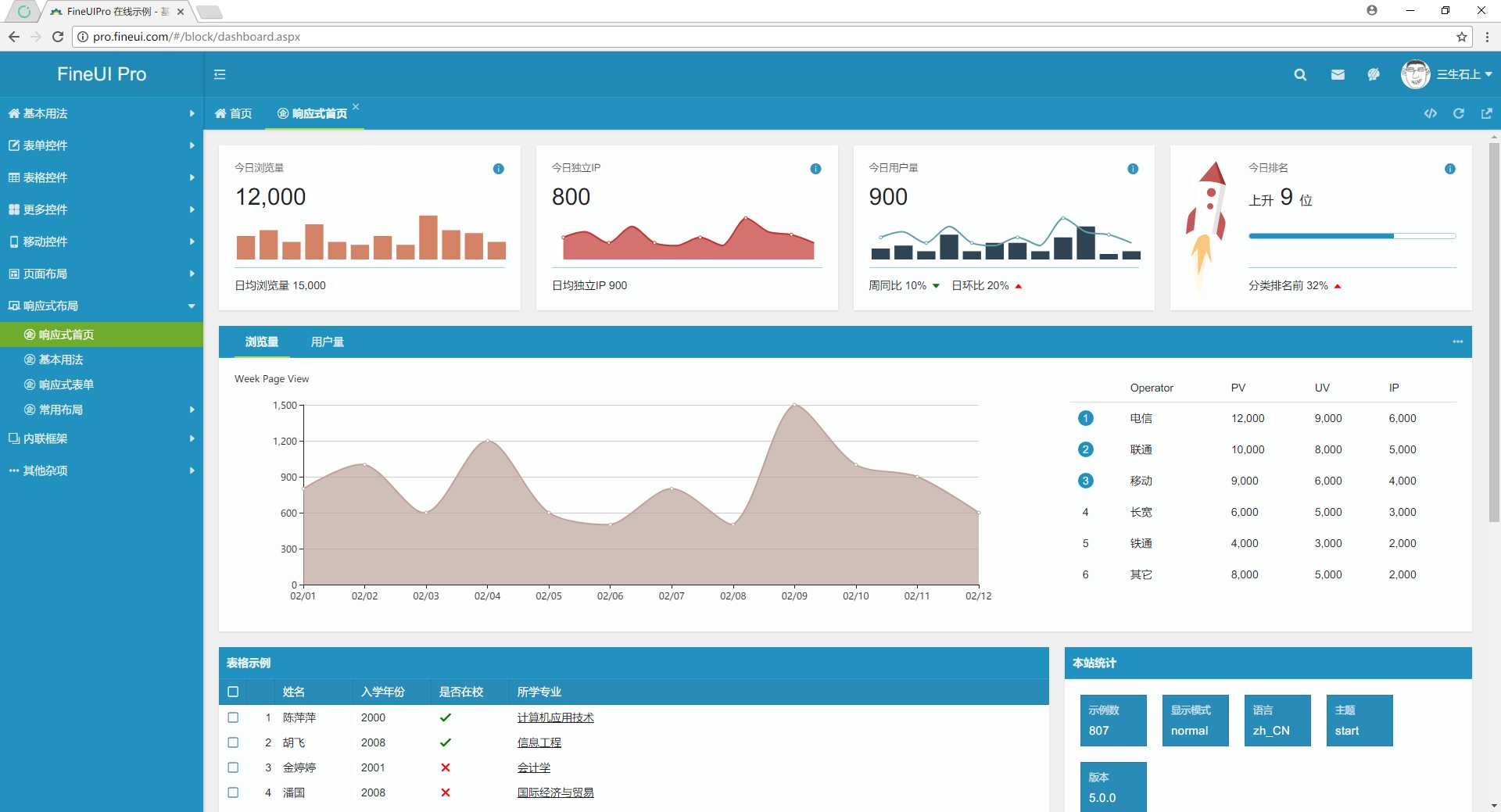Open the search magnifier in header
Screen dimensions: 1501x812
[1300, 74]
